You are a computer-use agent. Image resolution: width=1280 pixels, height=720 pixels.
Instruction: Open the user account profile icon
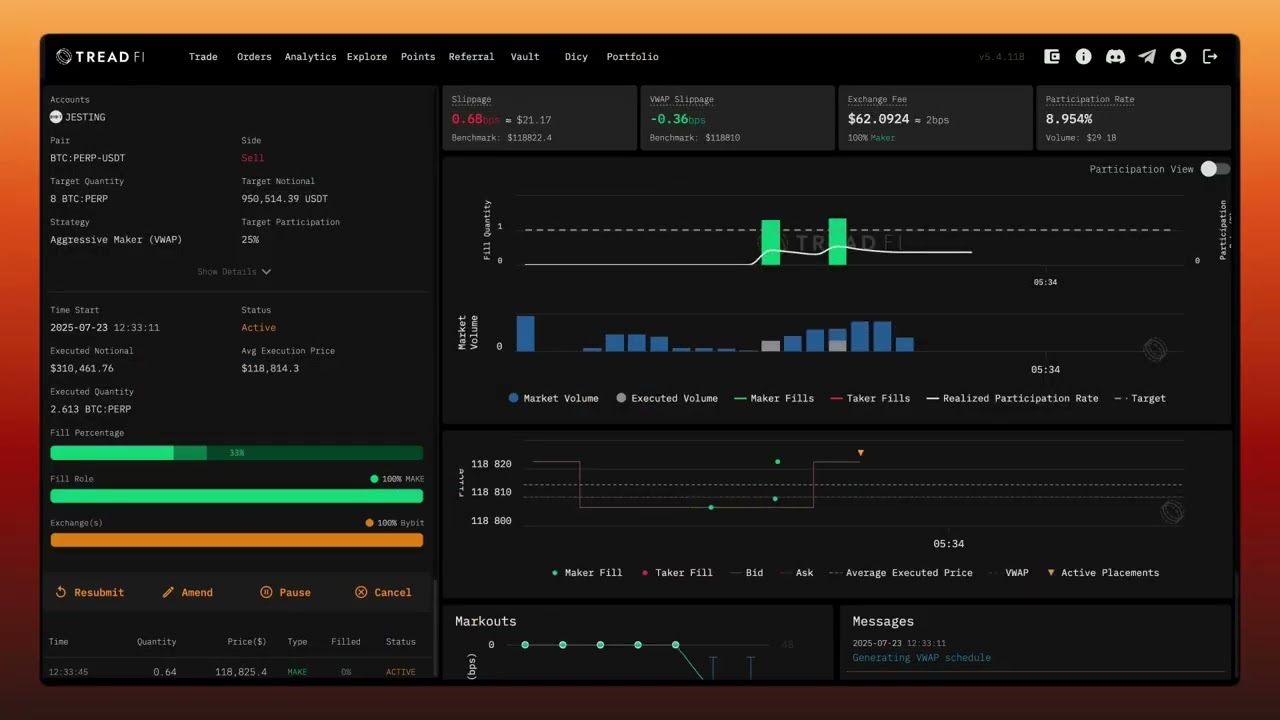click(x=1178, y=57)
